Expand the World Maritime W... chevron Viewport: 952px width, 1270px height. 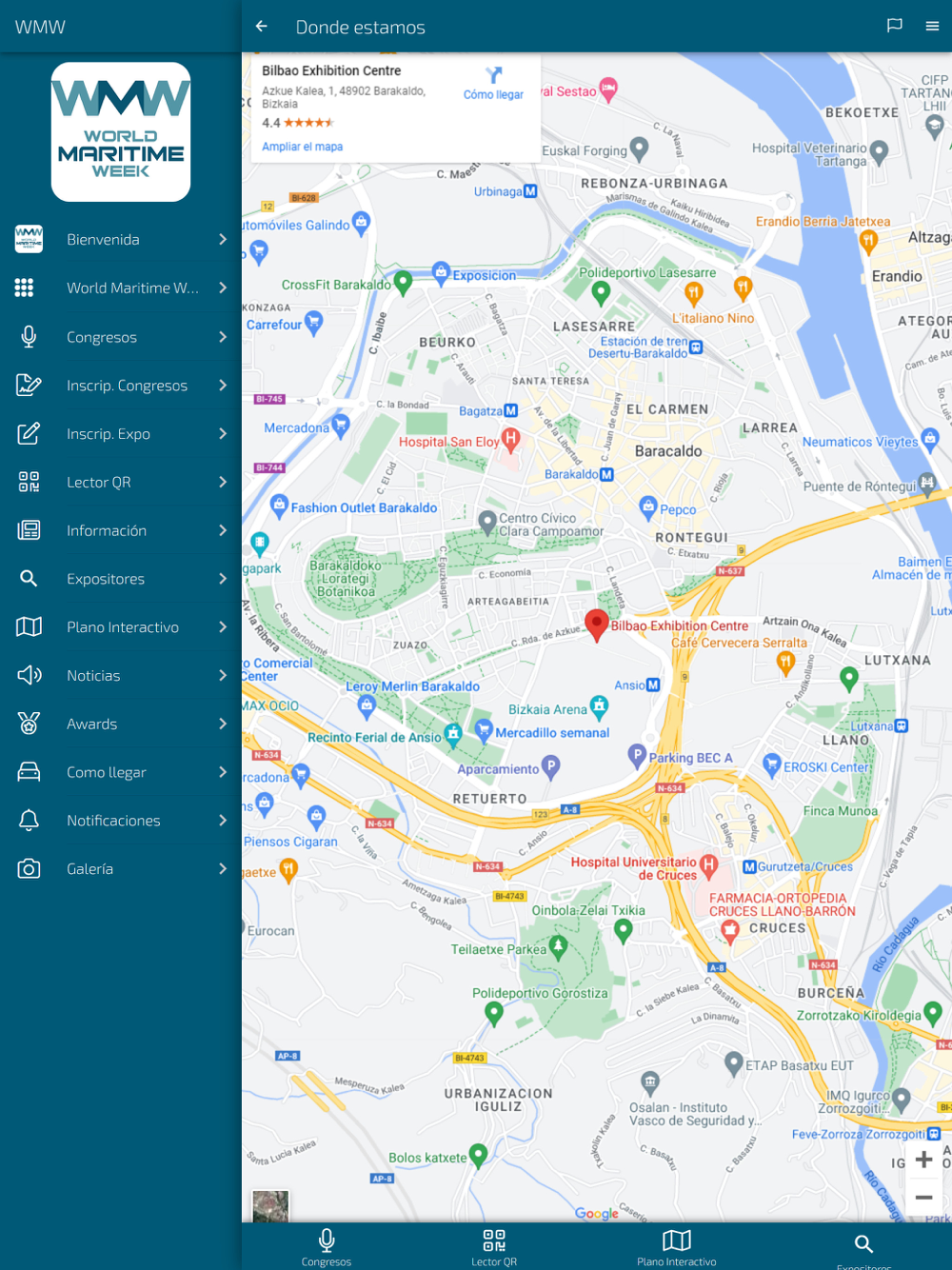(x=223, y=288)
